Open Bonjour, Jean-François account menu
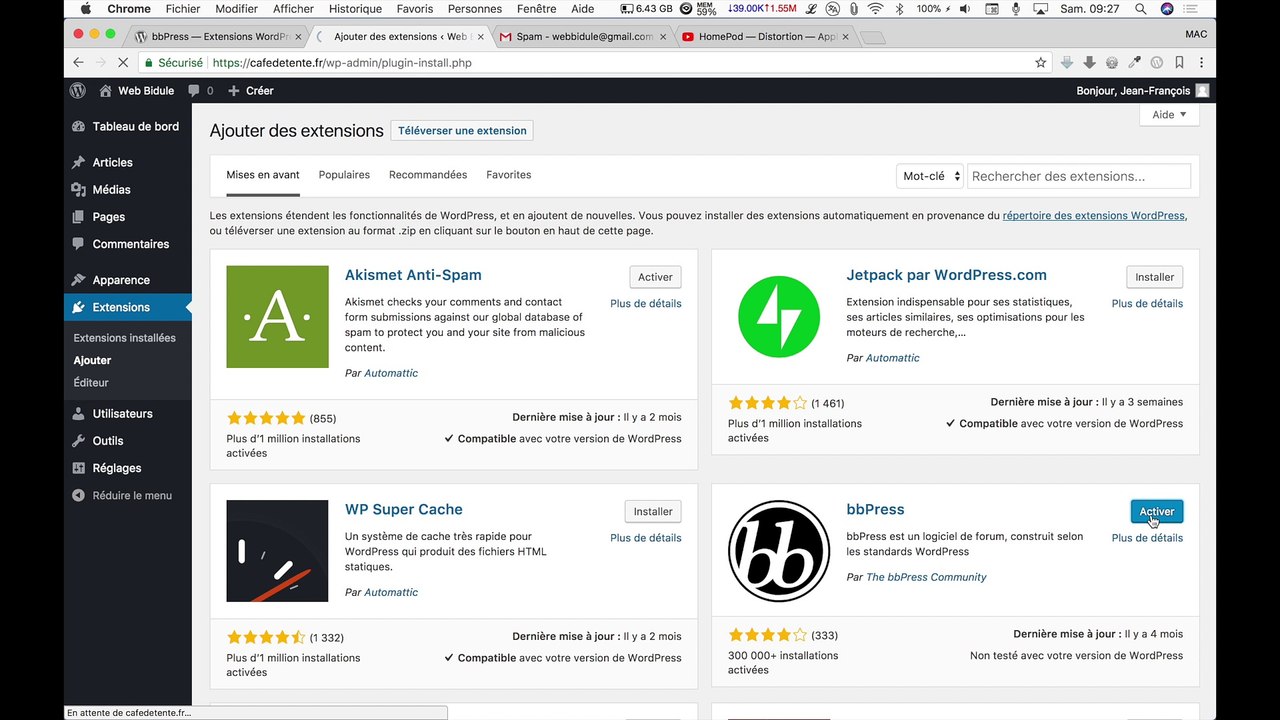Viewport: 1280px width, 720px height. pos(1142,90)
